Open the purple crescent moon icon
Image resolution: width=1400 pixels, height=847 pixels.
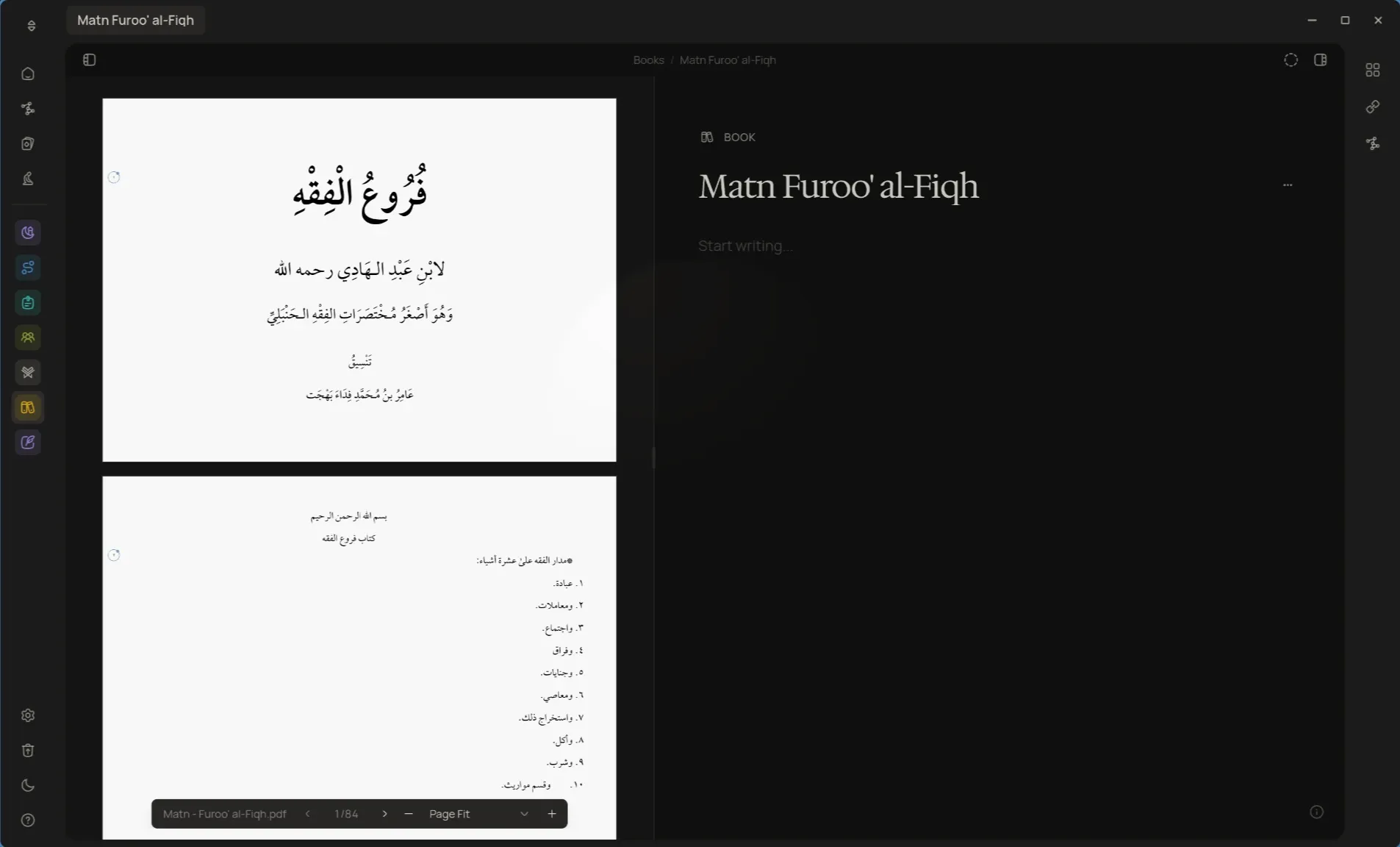(x=28, y=233)
